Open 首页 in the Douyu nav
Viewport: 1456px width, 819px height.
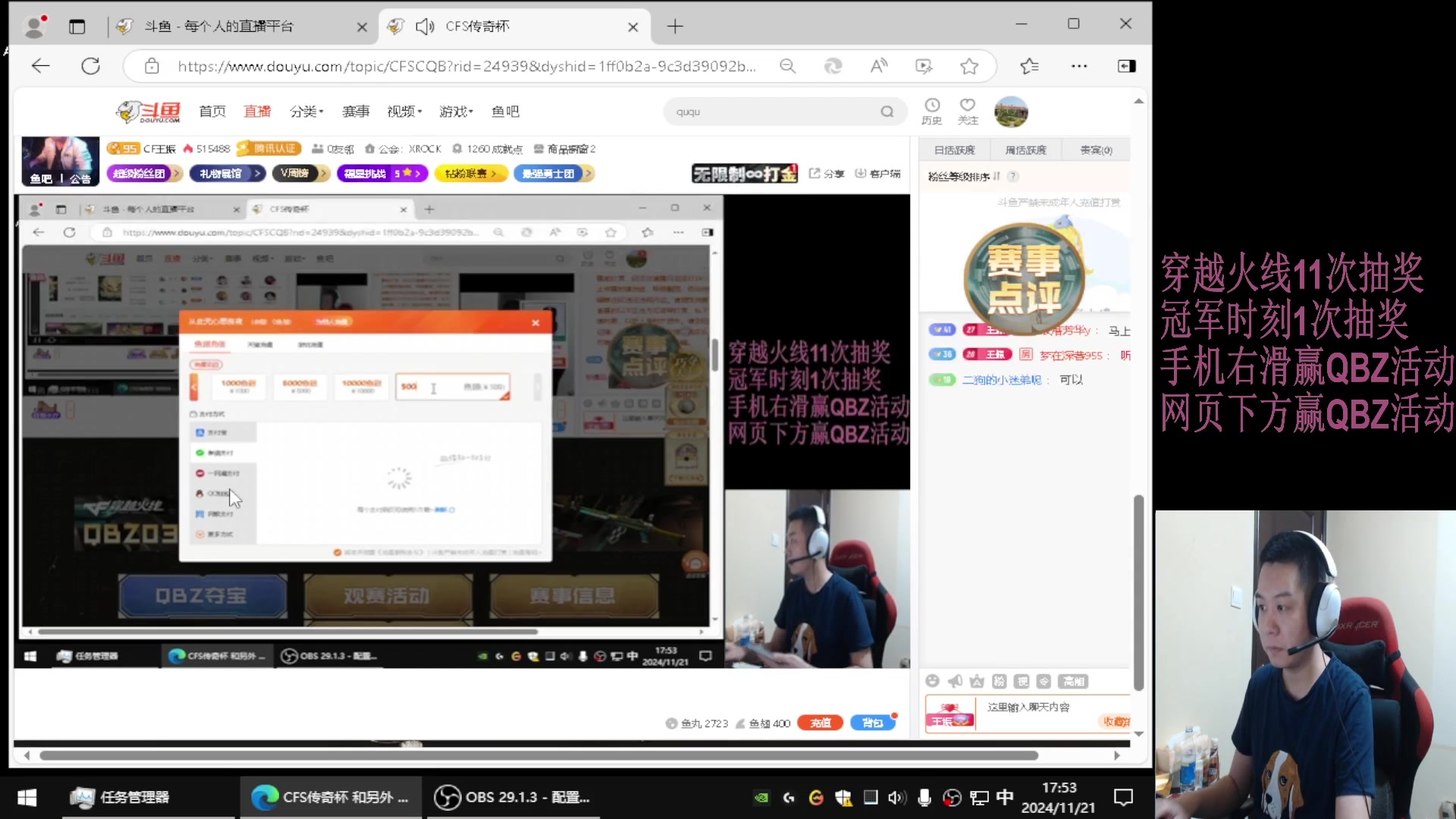(x=212, y=111)
